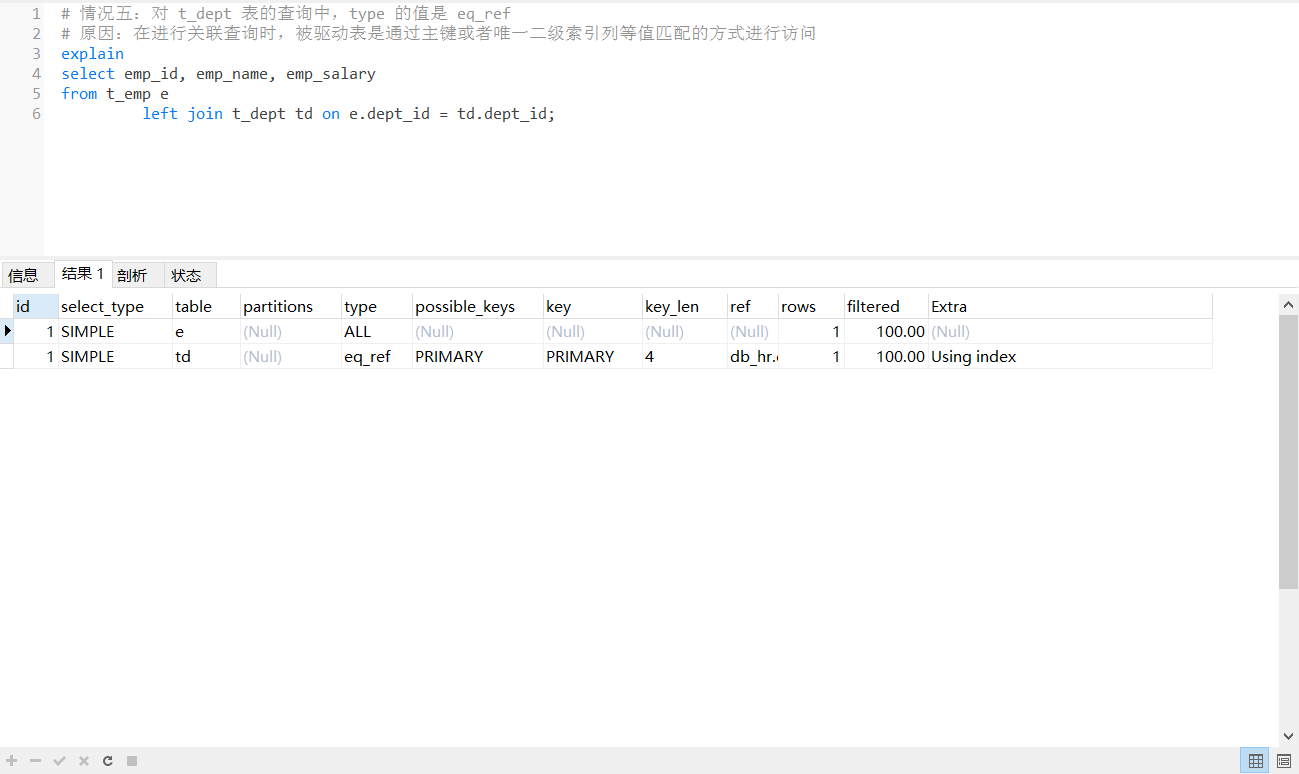
Task: Click the stop query square icon
Action: 130,760
